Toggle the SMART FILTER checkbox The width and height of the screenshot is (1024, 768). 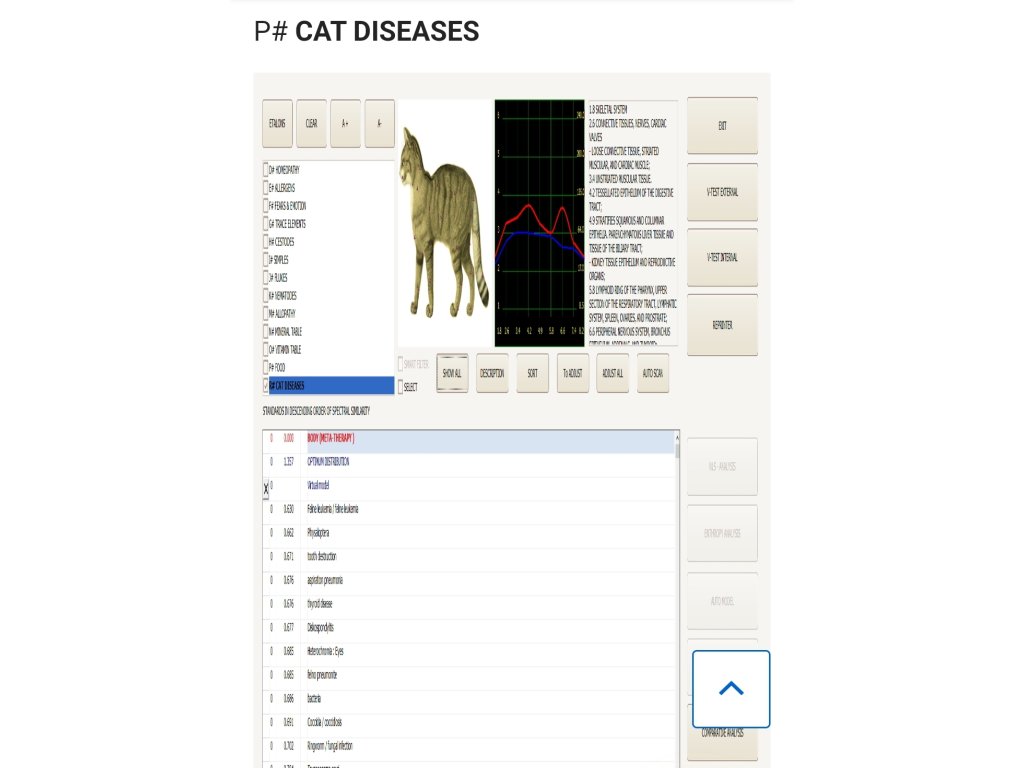click(400, 364)
